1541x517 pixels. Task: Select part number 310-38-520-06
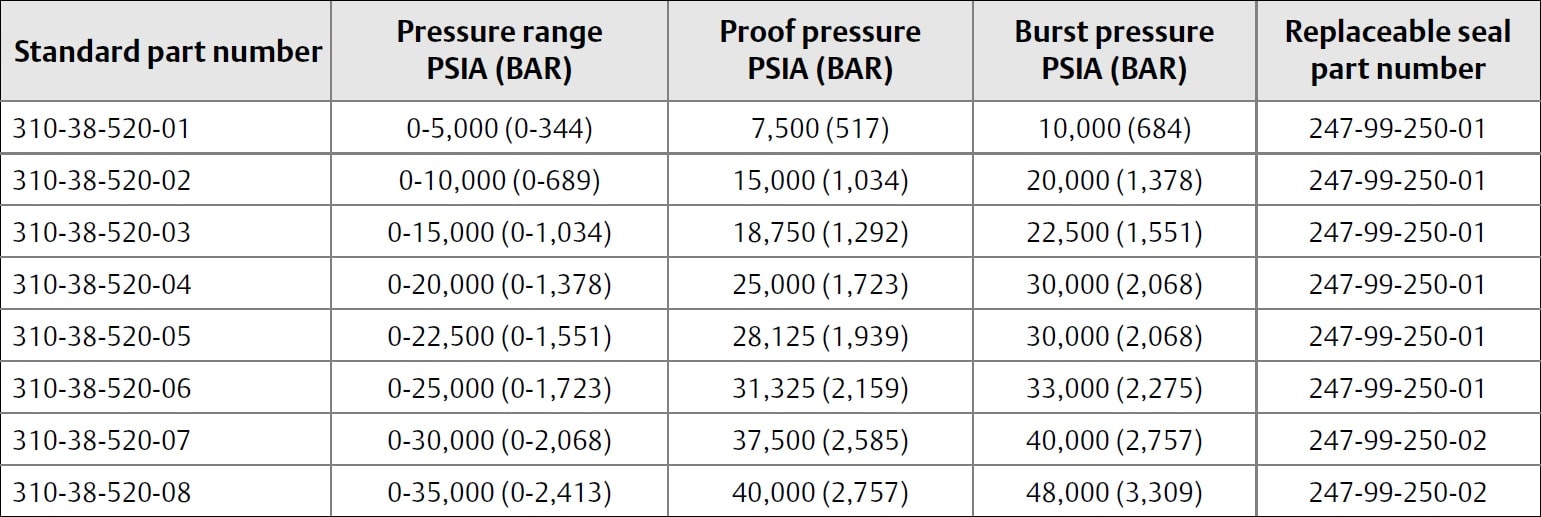click(101, 388)
